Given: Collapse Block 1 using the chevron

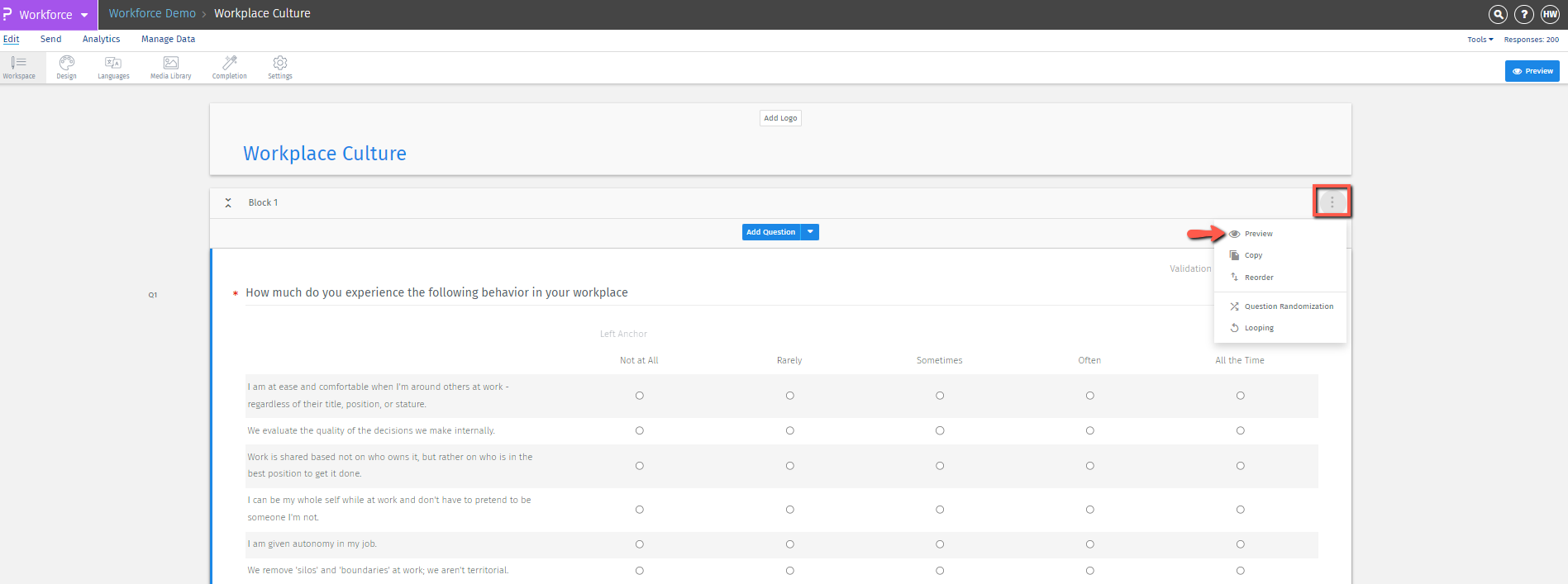Looking at the screenshot, I should click(x=228, y=202).
